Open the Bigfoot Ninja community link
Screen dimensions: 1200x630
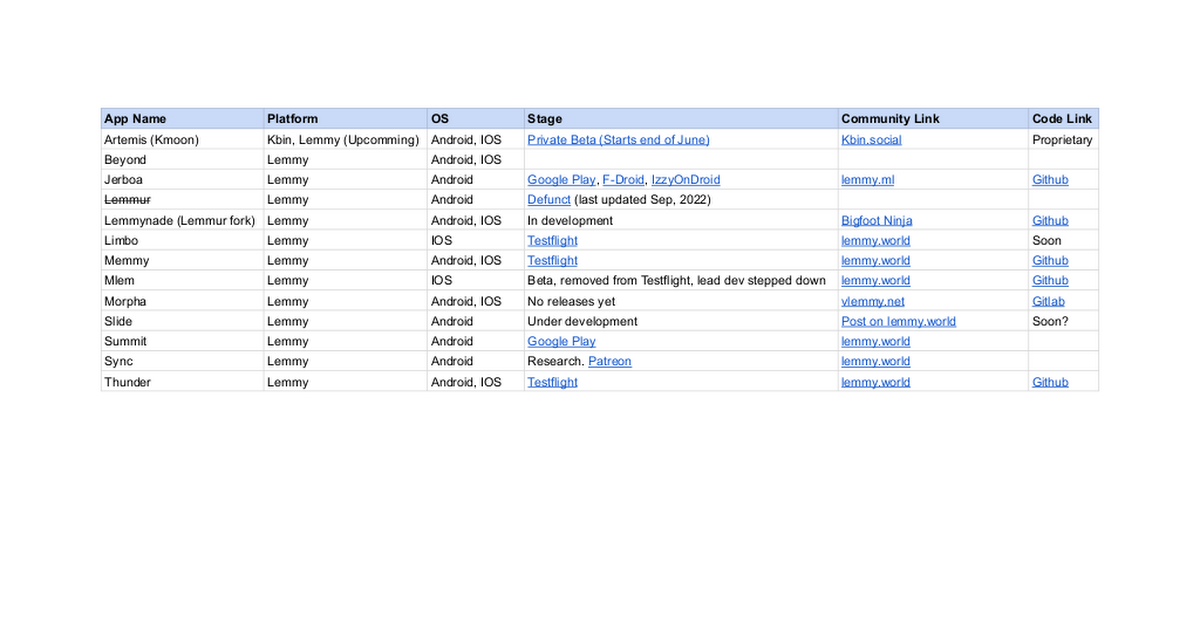click(876, 220)
